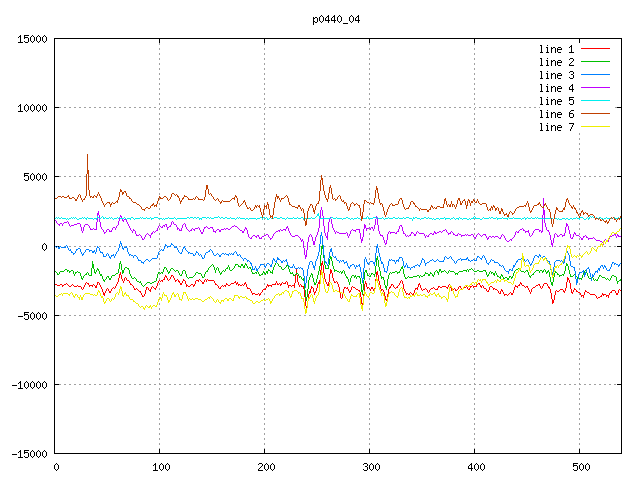Image resolution: width=640 pixels, height=480 pixels.
Task: Select the "line 1" legend label
Action: 557,49
